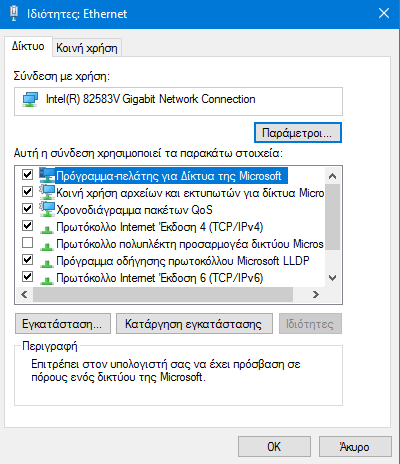Uncheck the TCP/IPv6 protocol checkbox
Viewport: 400px width, 464px height.
click(27, 277)
